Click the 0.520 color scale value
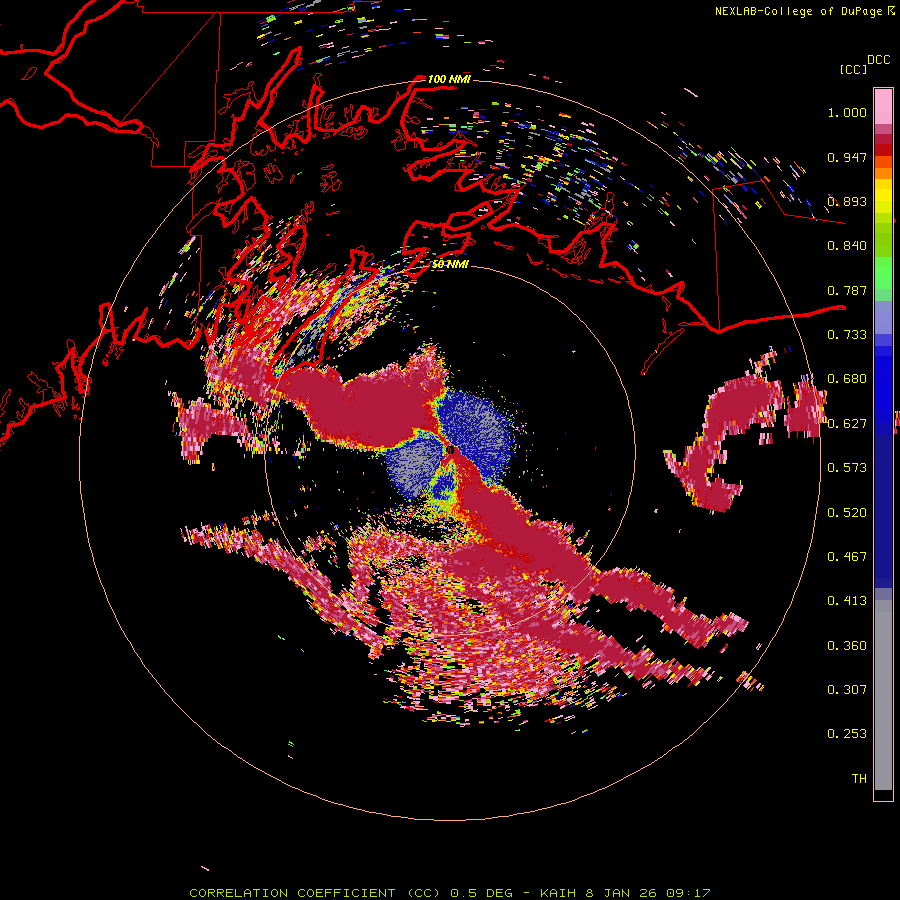The height and width of the screenshot is (900, 900). coord(847,513)
